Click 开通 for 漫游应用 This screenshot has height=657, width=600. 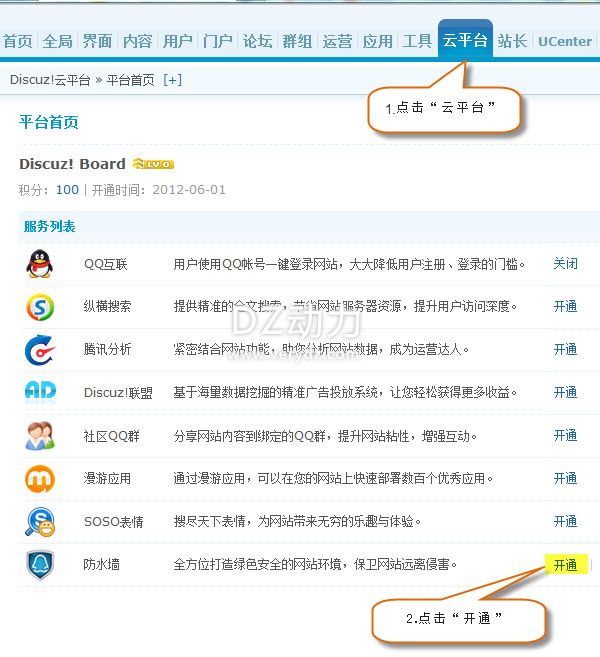pyautogui.click(x=565, y=478)
